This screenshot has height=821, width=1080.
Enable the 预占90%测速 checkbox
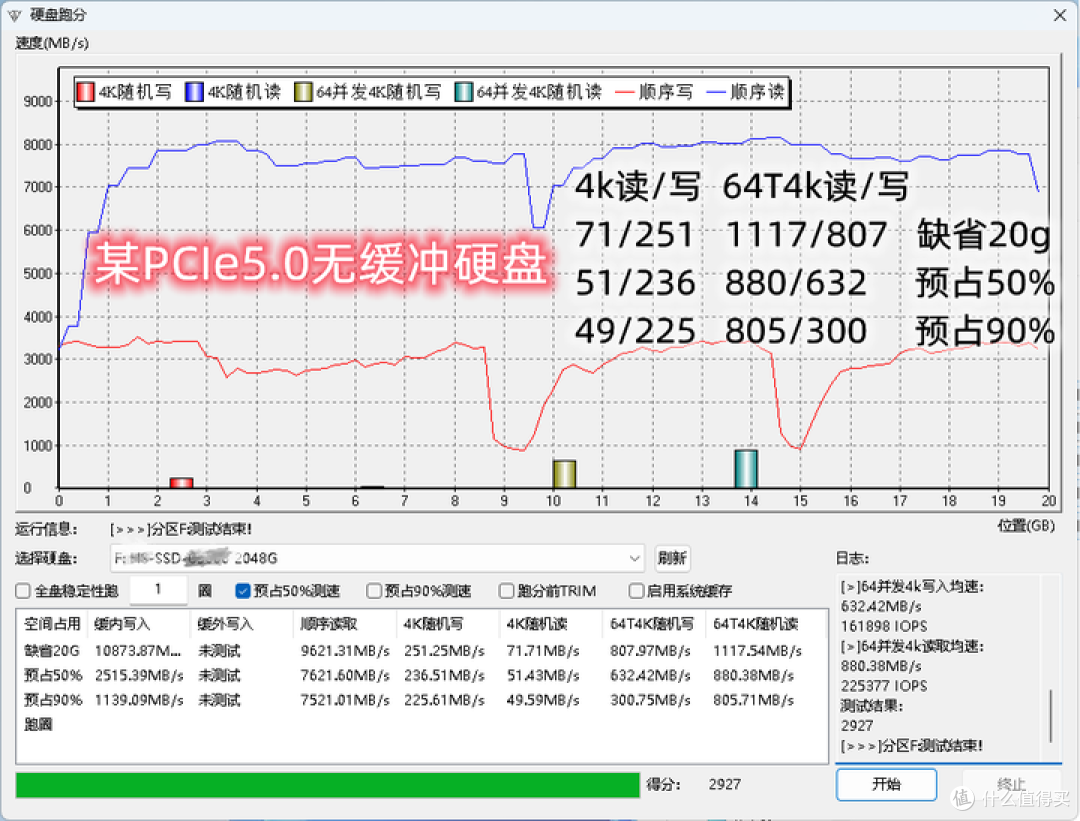[x=374, y=591]
